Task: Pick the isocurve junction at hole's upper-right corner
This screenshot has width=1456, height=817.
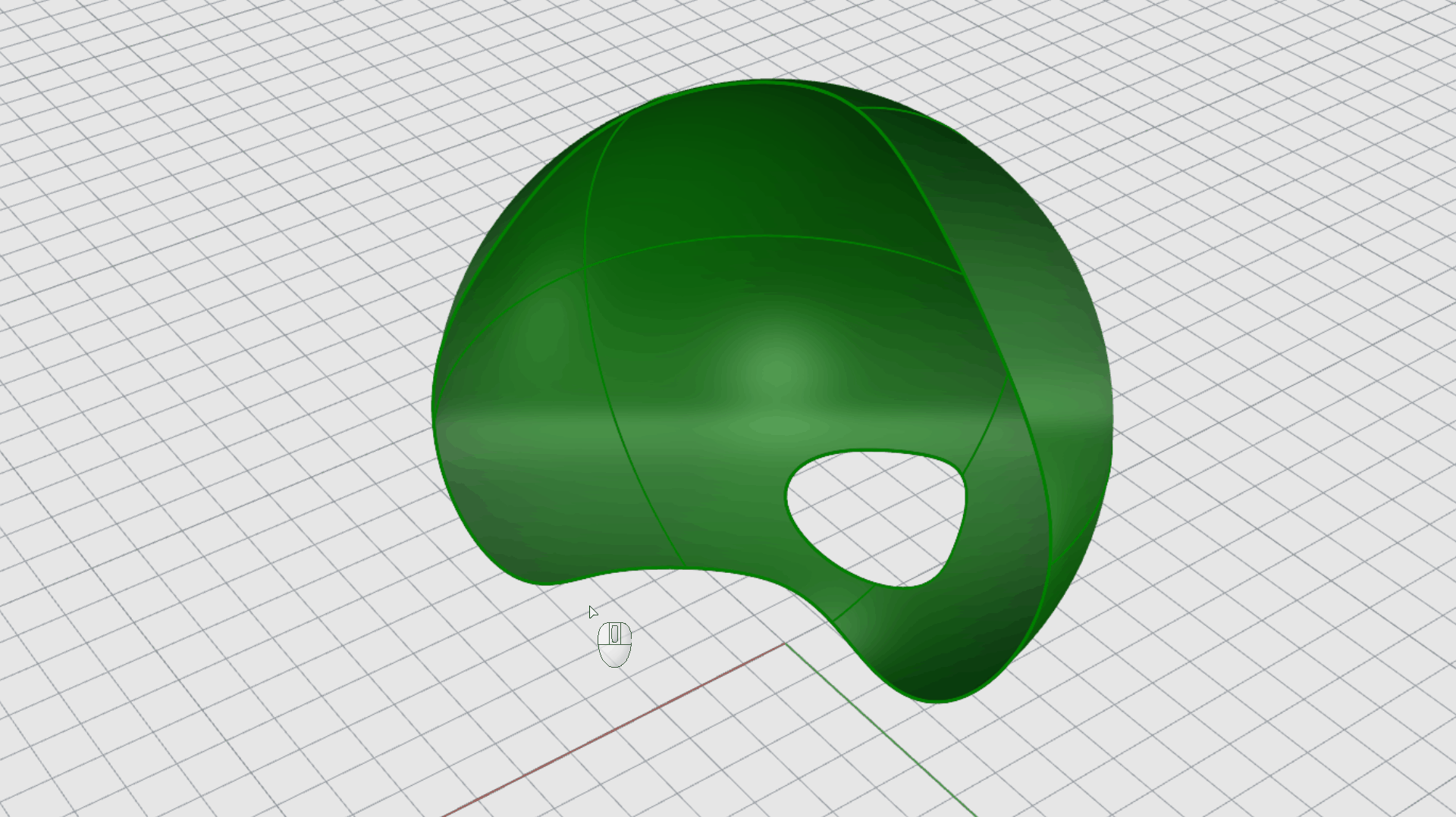Action: coord(963,474)
